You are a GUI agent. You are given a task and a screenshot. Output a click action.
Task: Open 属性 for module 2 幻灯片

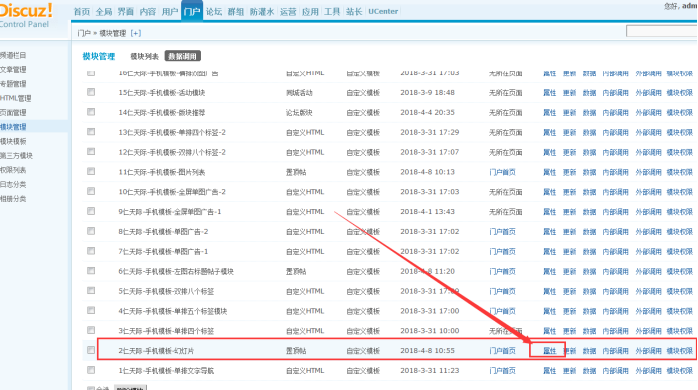550,351
